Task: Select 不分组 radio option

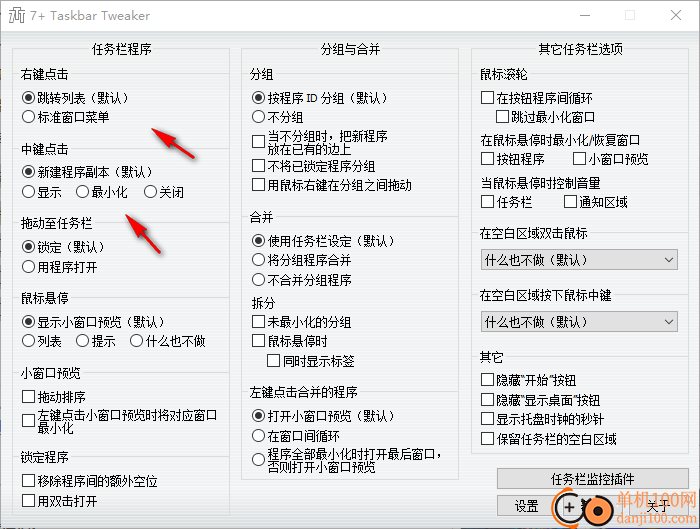Action: [258, 117]
